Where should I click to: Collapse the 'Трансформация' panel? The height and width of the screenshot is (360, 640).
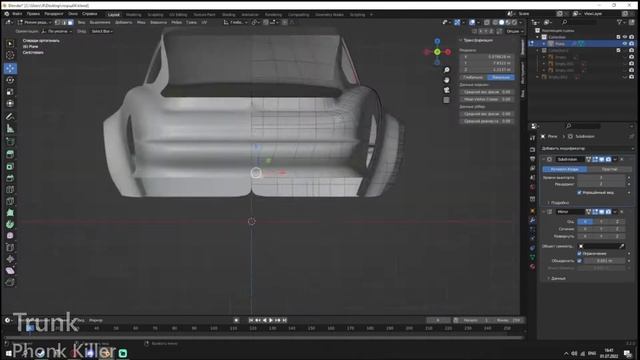460,40
